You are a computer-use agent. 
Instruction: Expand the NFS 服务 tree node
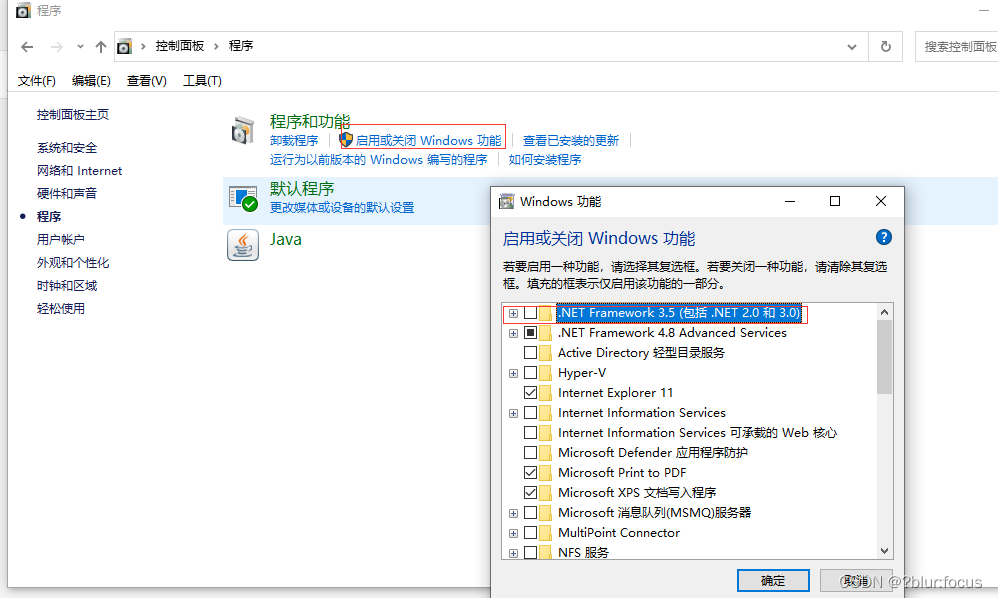pyautogui.click(x=513, y=553)
